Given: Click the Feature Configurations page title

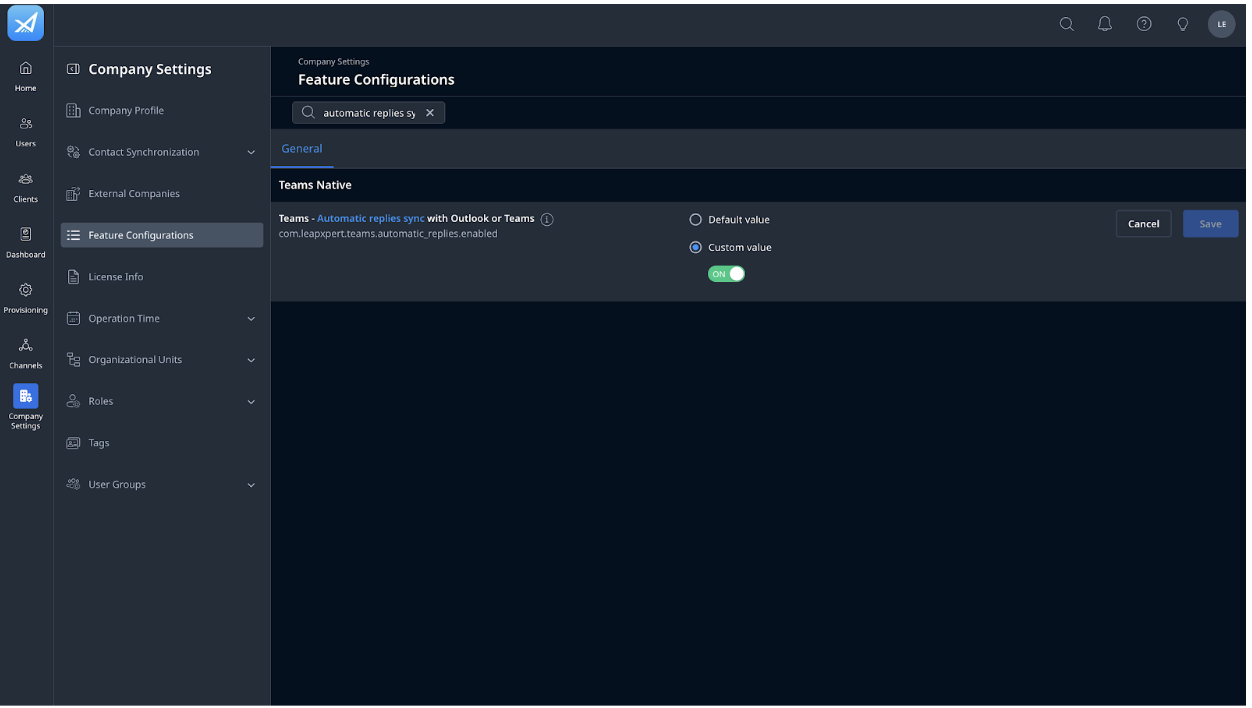Looking at the screenshot, I should coord(376,80).
